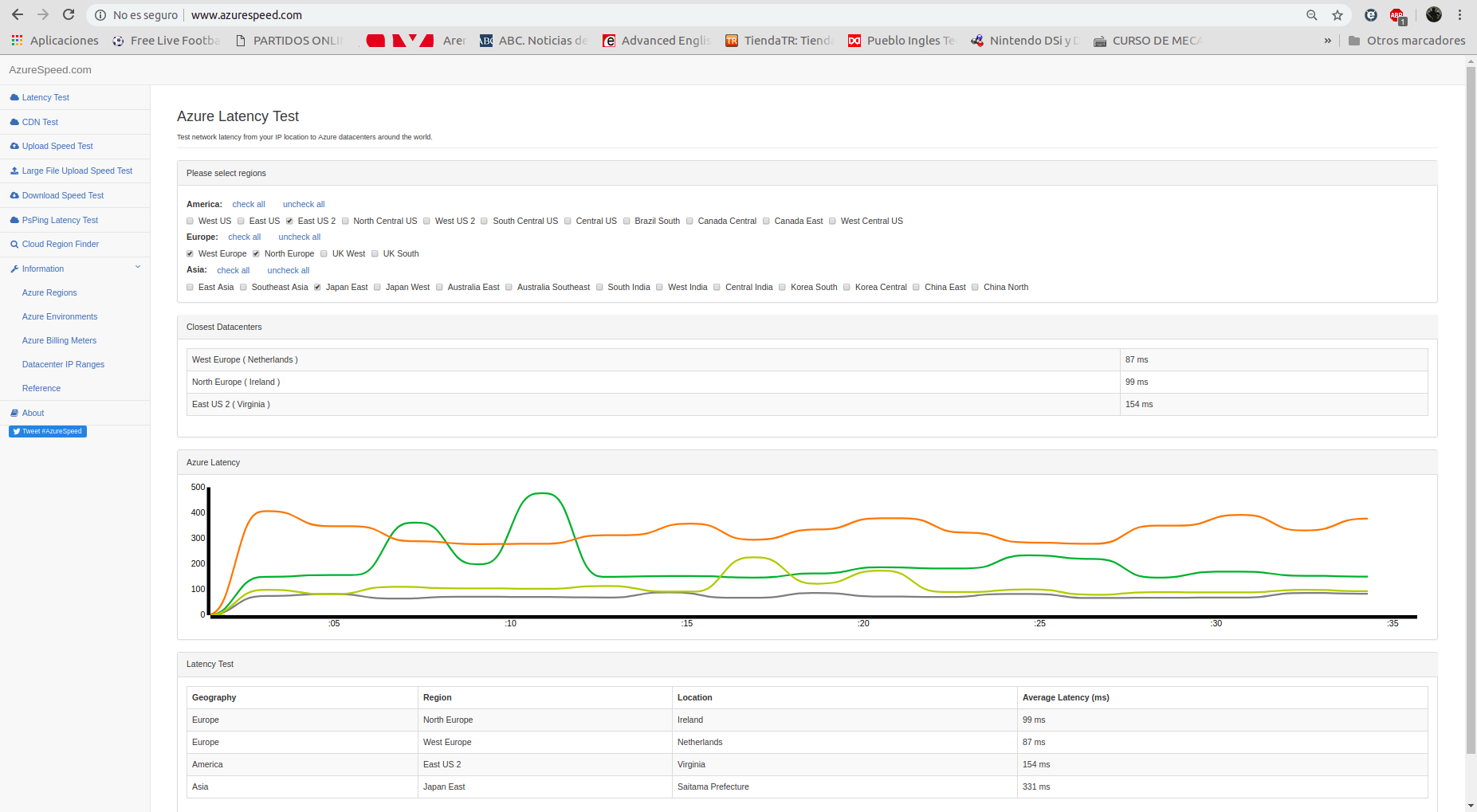Open the Otros marcadores folder
Image resolution: width=1477 pixels, height=812 pixels.
pyautogui.click(x=1407, y=41)
